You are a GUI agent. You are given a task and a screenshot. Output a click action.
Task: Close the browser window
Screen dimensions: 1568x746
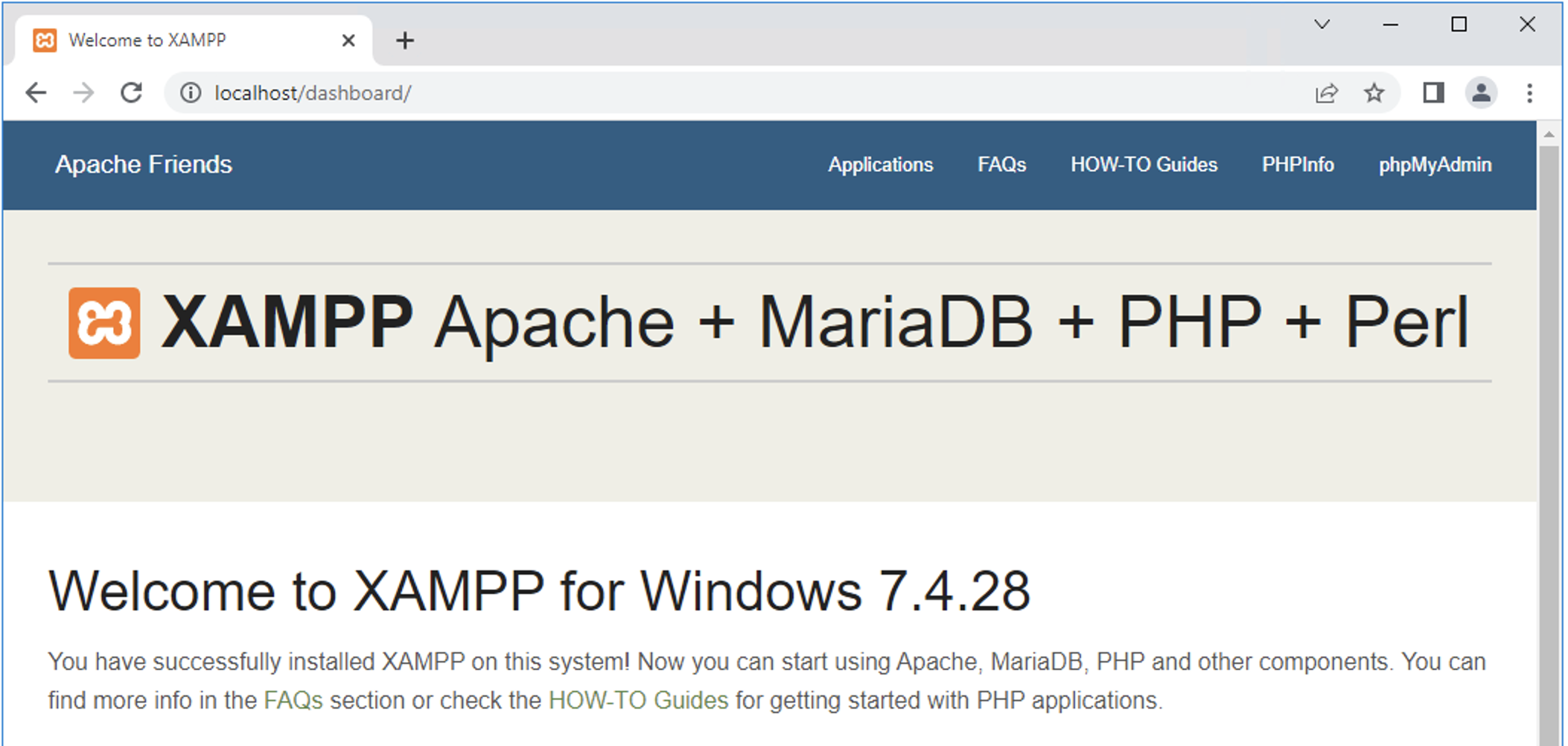click(1527, 25)
